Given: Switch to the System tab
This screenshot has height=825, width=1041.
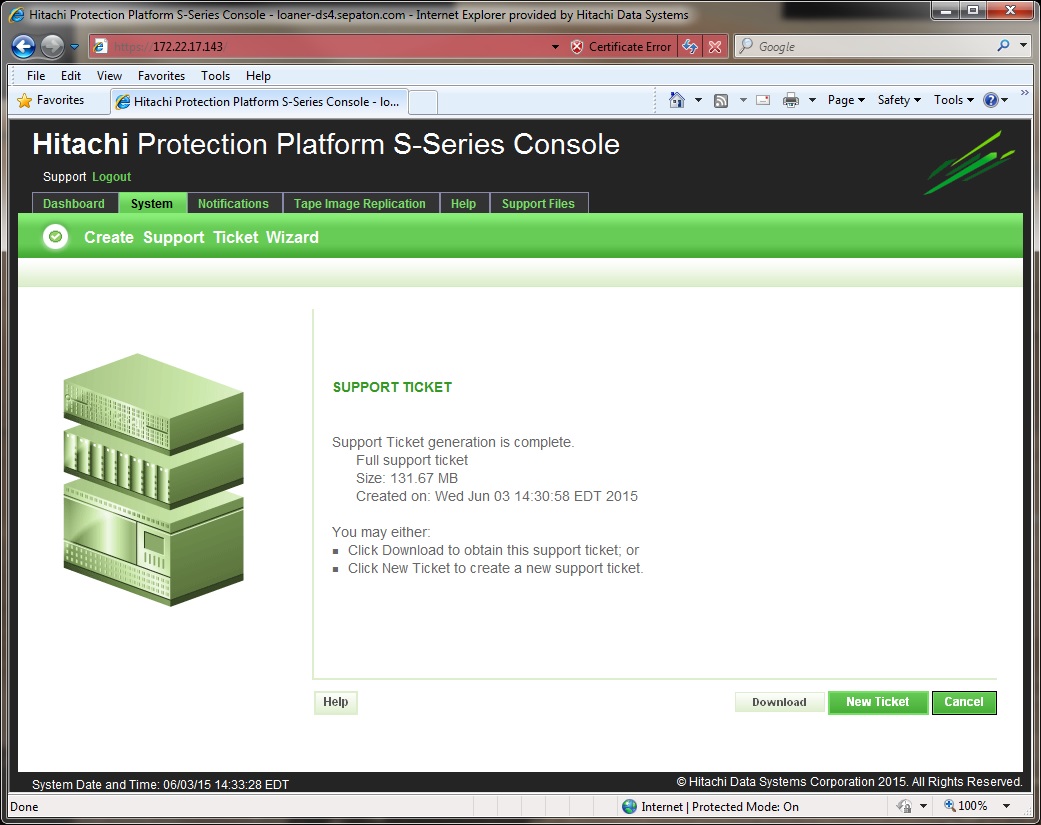Looking at the screenshot, I should tap(152, 204).
